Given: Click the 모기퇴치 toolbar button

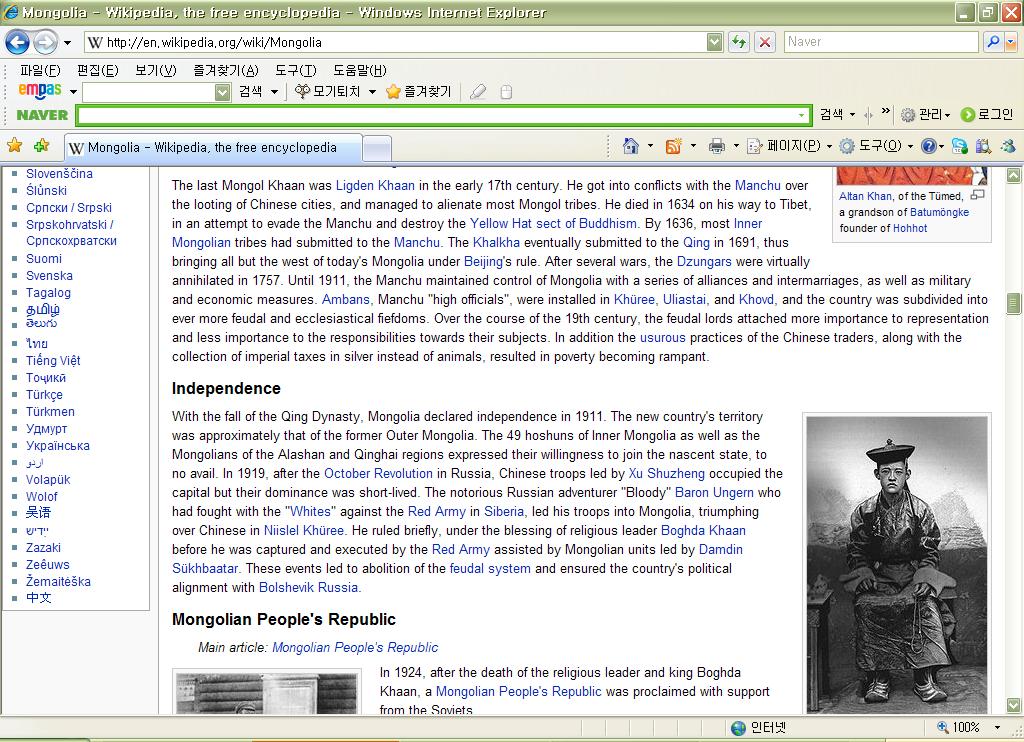Looking at the screenshot, I should click(x=328, y=91).
